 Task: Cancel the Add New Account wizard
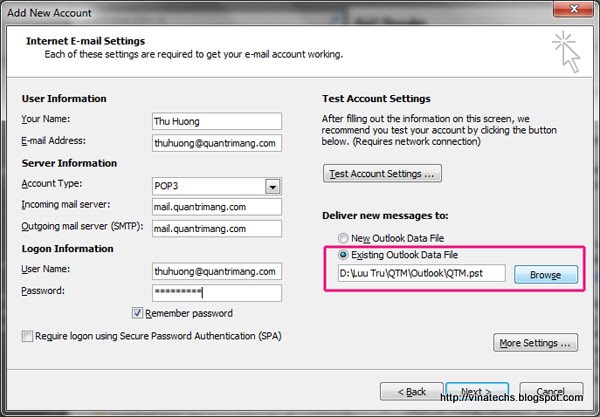click(x=551, y=391)
